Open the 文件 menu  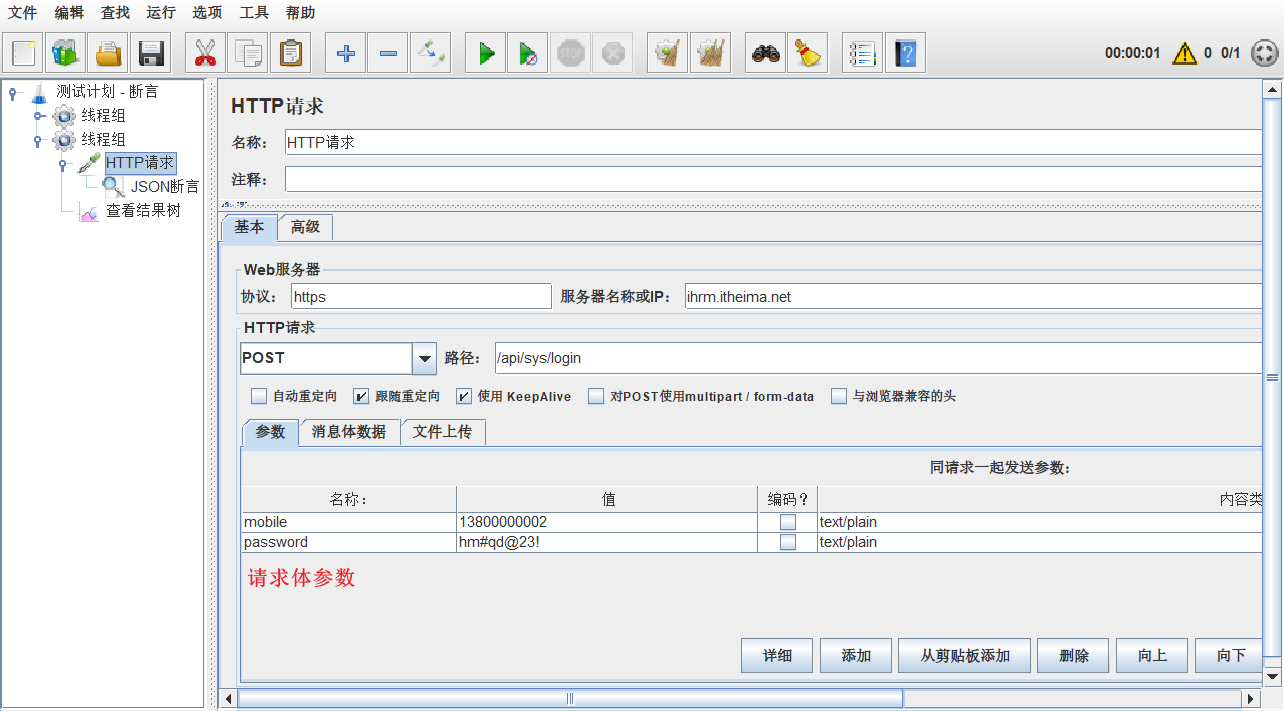[22, 13]
